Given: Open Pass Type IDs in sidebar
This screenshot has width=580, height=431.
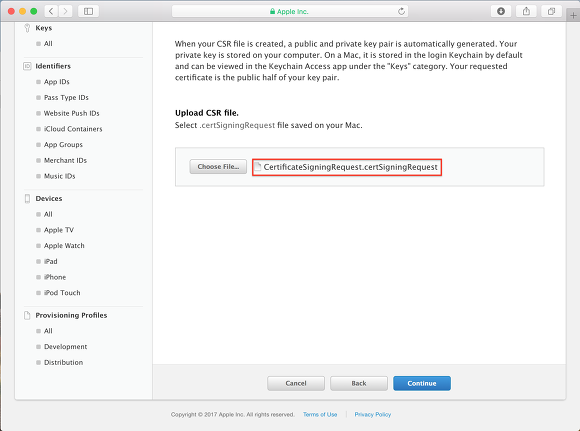Looking at the screenshot, I should tap(66, 98).
